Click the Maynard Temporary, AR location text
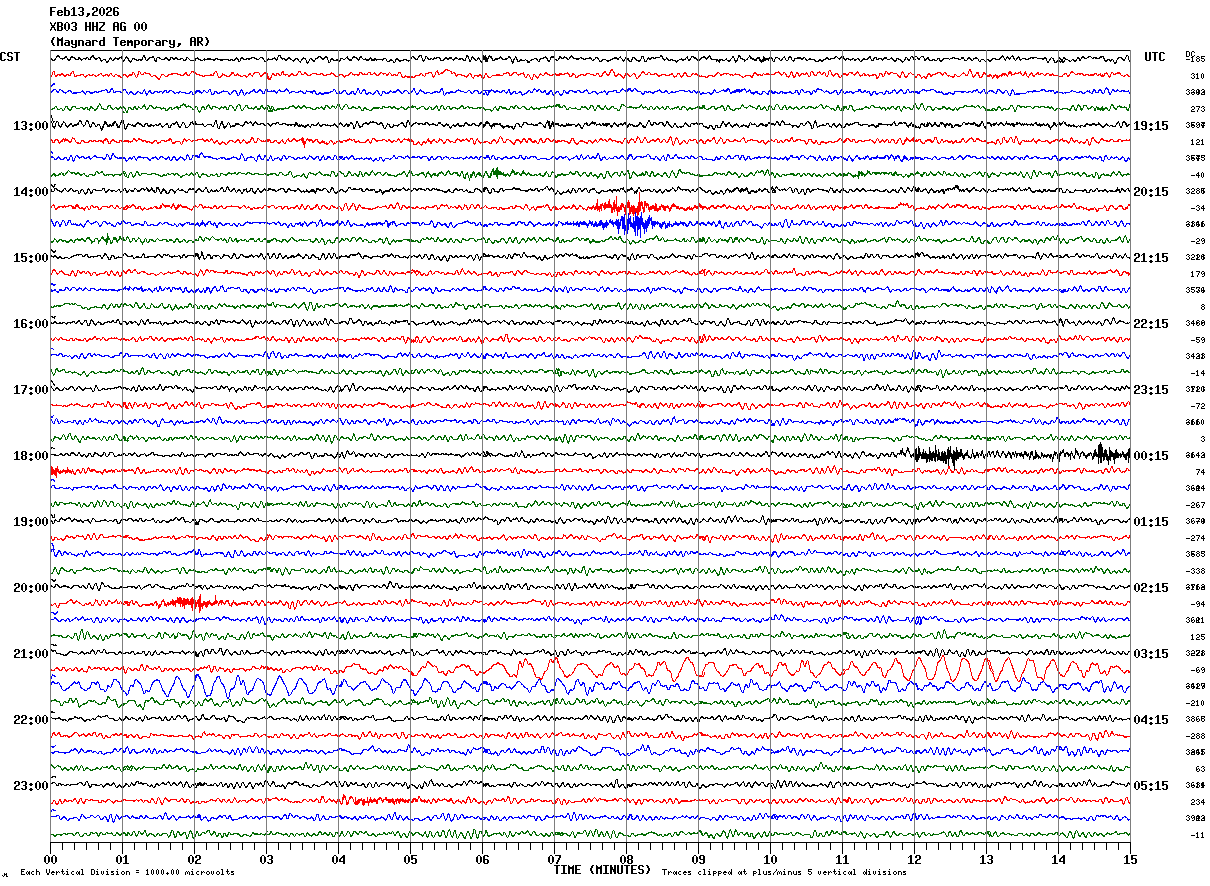This screenshot has height=886, width=1210. tap(130, 42)
